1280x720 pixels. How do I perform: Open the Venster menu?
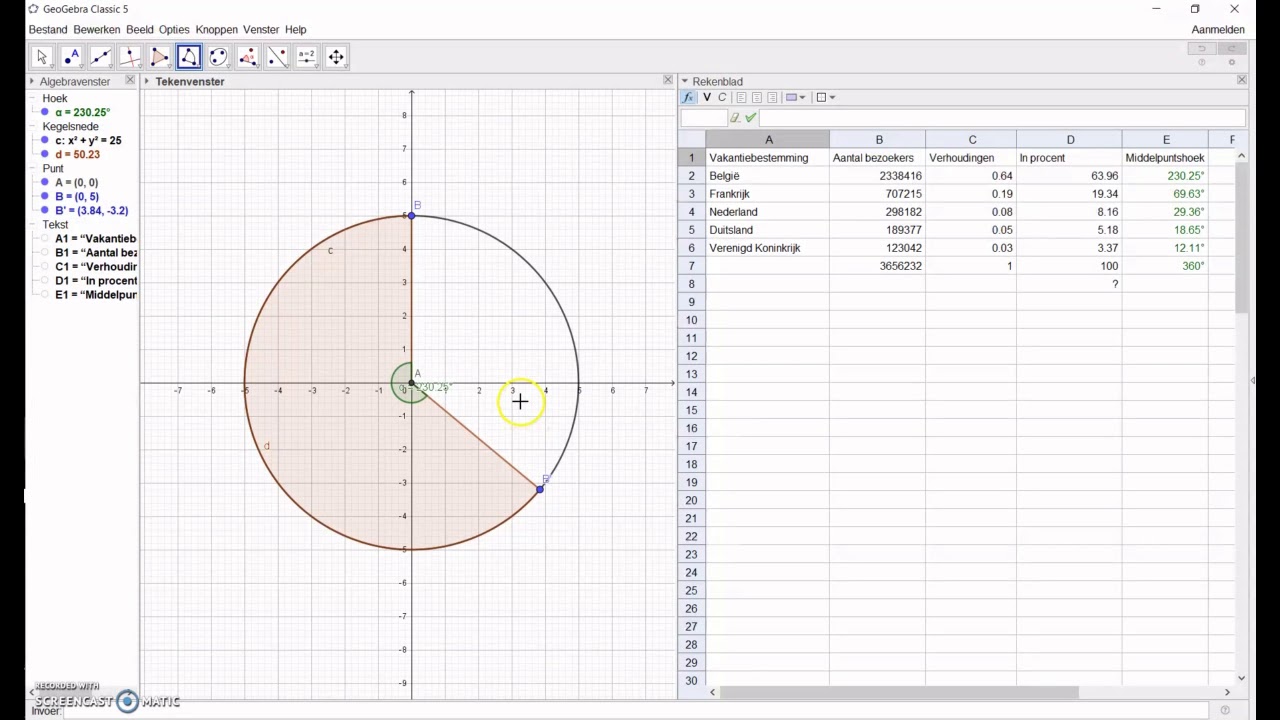261,30
